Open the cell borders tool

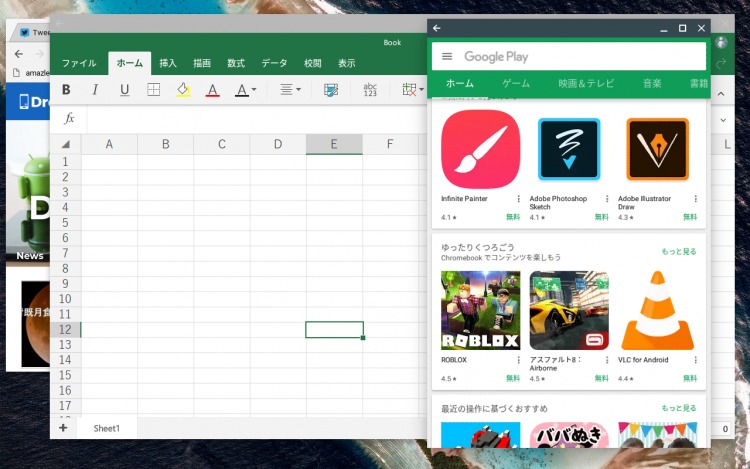154,89
